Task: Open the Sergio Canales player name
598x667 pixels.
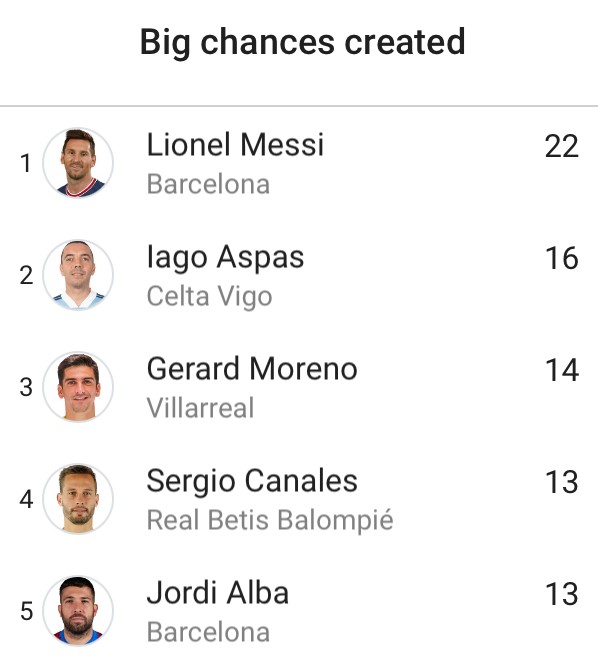Action: pos(252,482)
